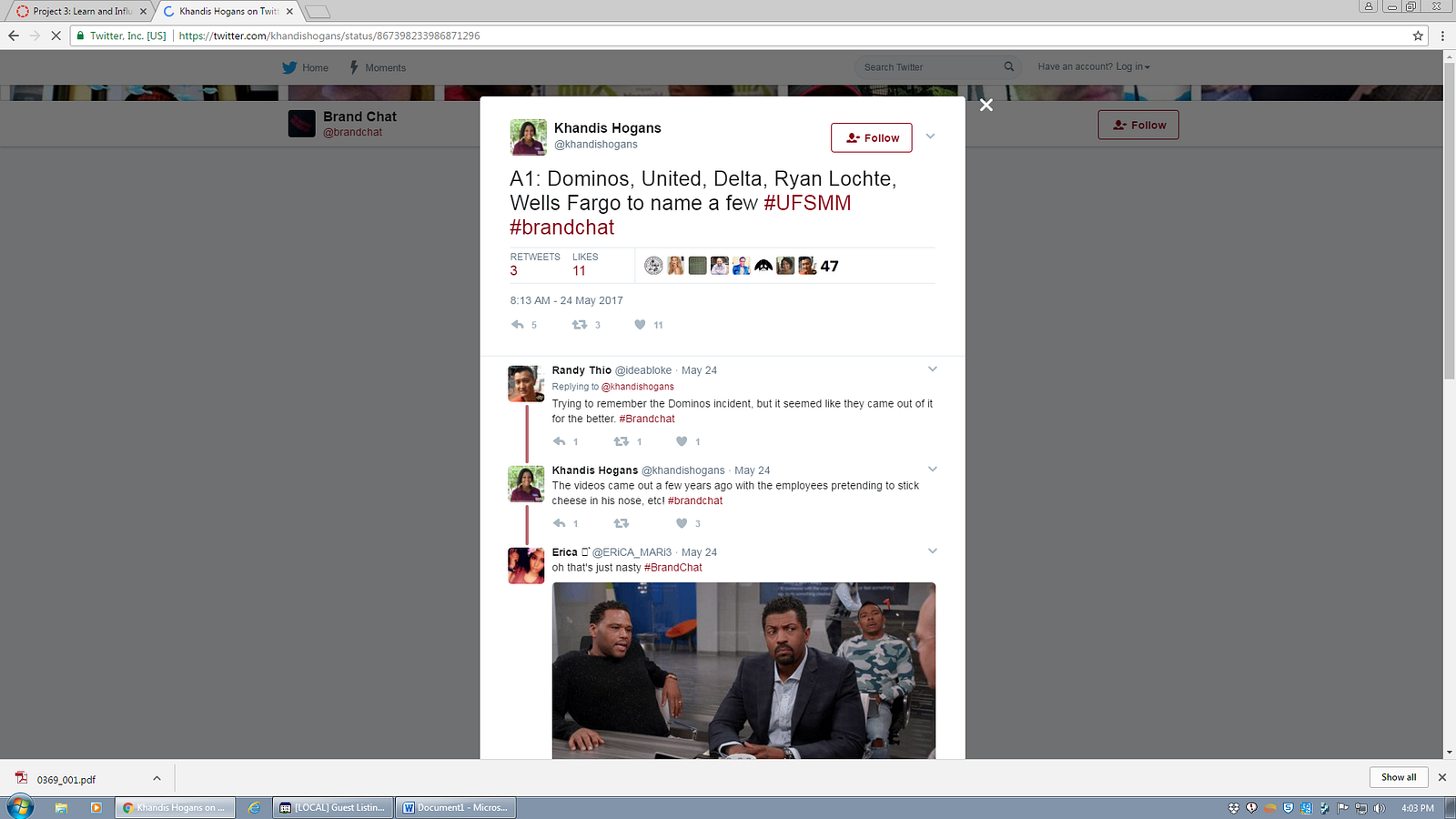This screenshot has width=1456, height=819.
Task: Follow Khandis Hogans from the tweet
Action: pyautogui.click(x=872, y=137)
